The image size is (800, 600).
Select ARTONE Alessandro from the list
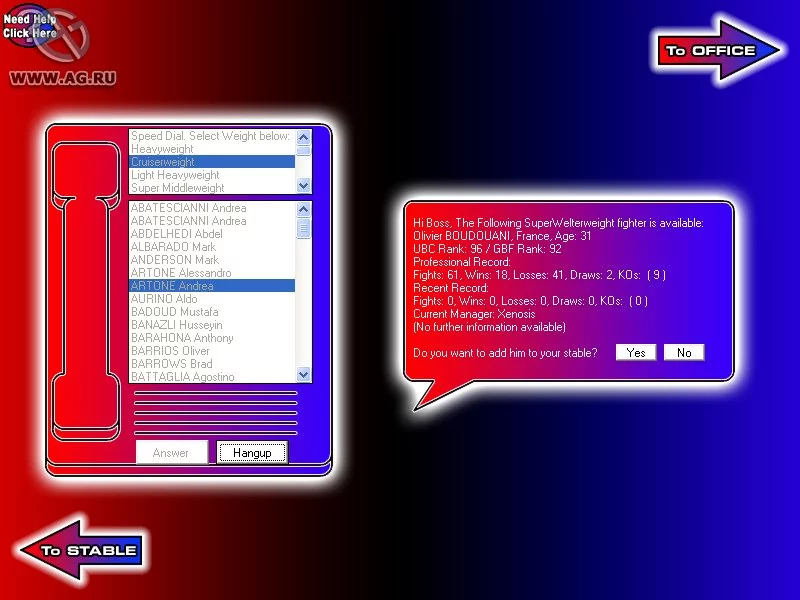pos(212,273)
